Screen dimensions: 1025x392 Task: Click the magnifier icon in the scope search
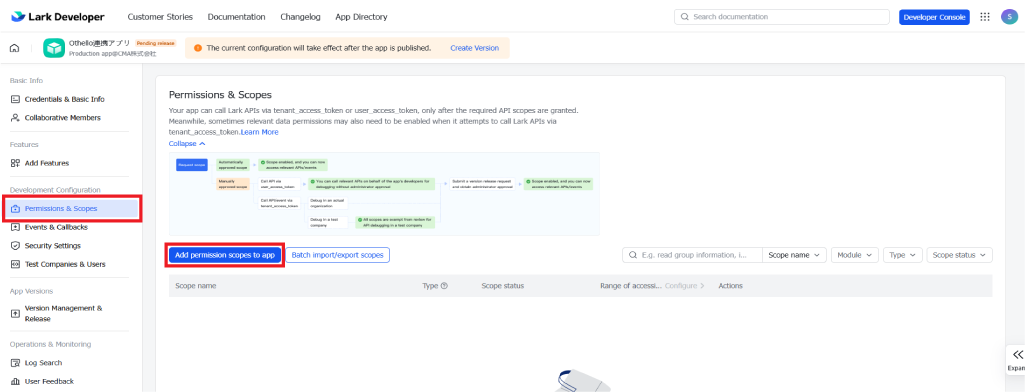click(x=633, y=255)
